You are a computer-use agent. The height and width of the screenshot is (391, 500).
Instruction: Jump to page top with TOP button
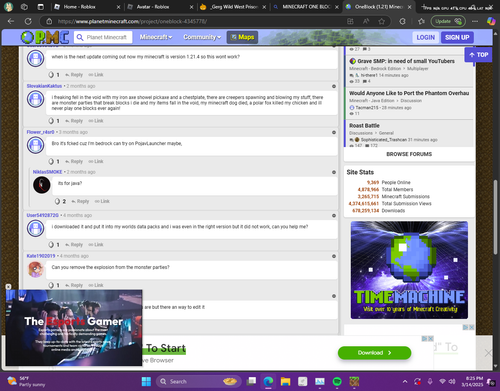point(478,55)
